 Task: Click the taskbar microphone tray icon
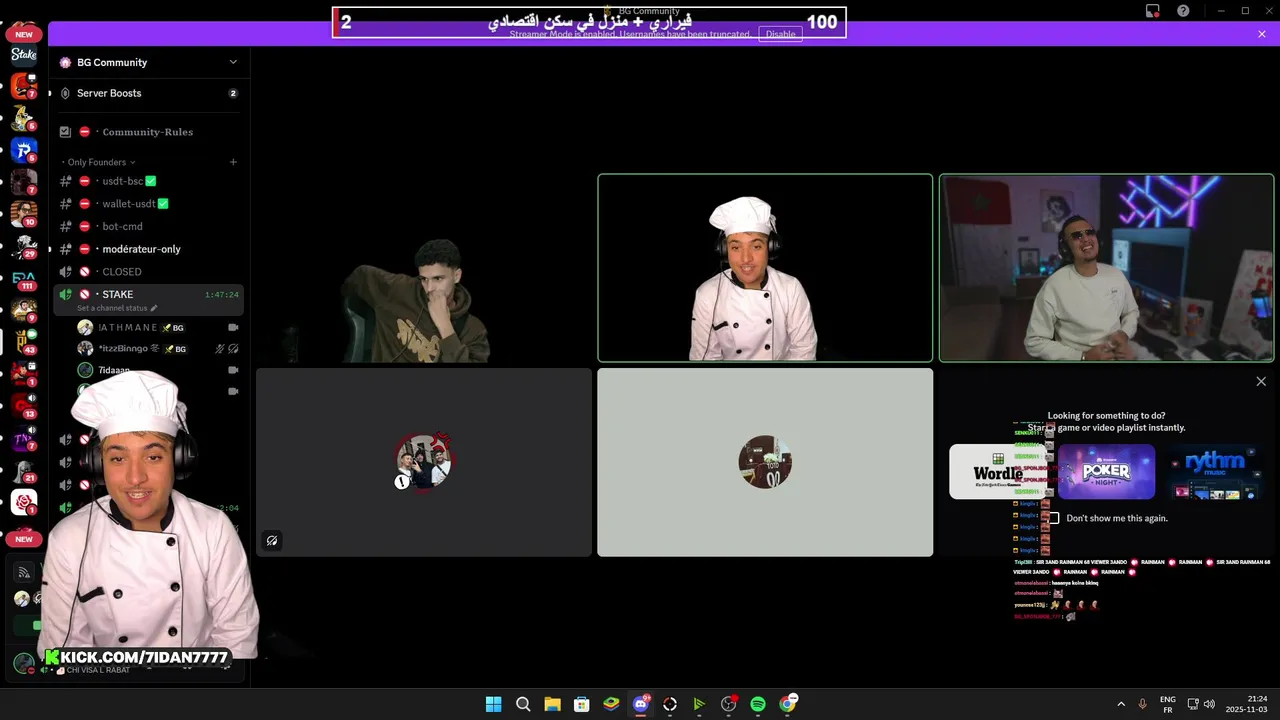pos(1143,704)
